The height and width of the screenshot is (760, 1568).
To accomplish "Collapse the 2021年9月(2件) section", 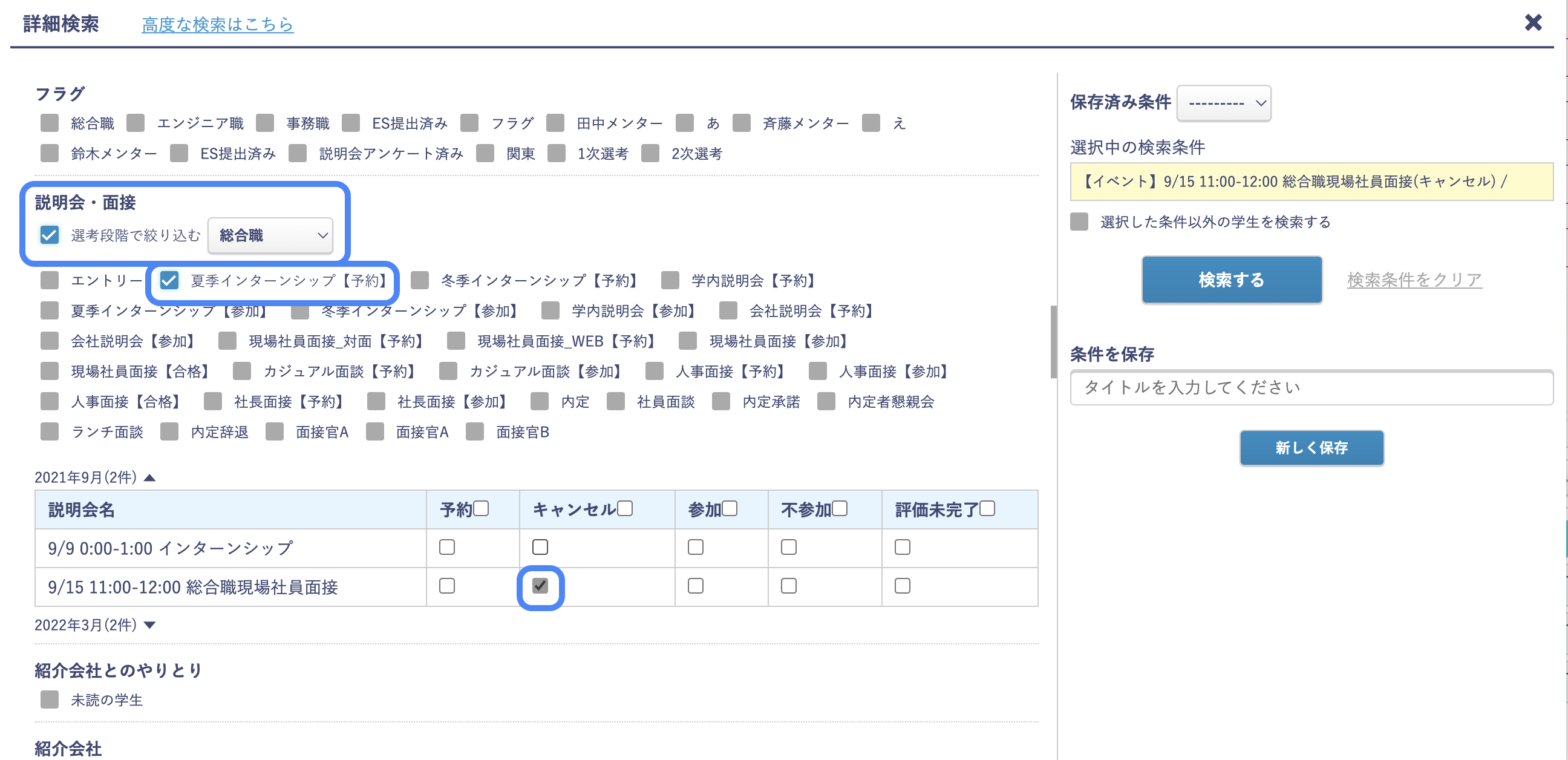I will (149, 477).
